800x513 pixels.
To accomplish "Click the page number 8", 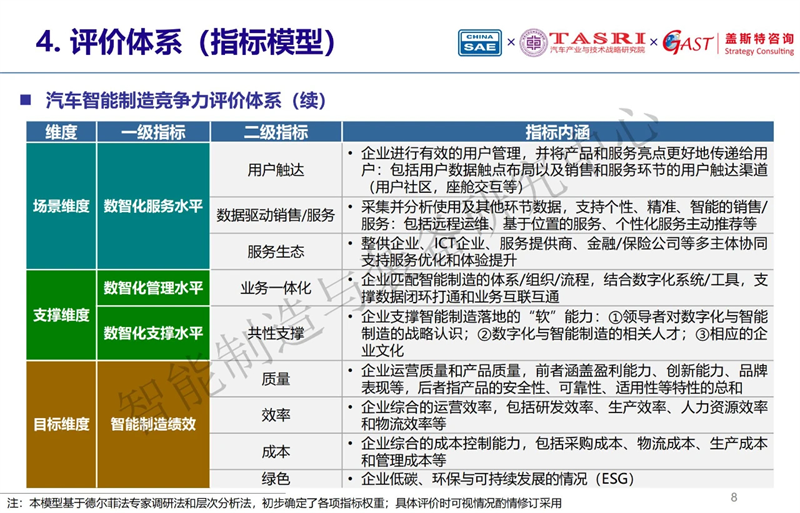I will 734,497.
